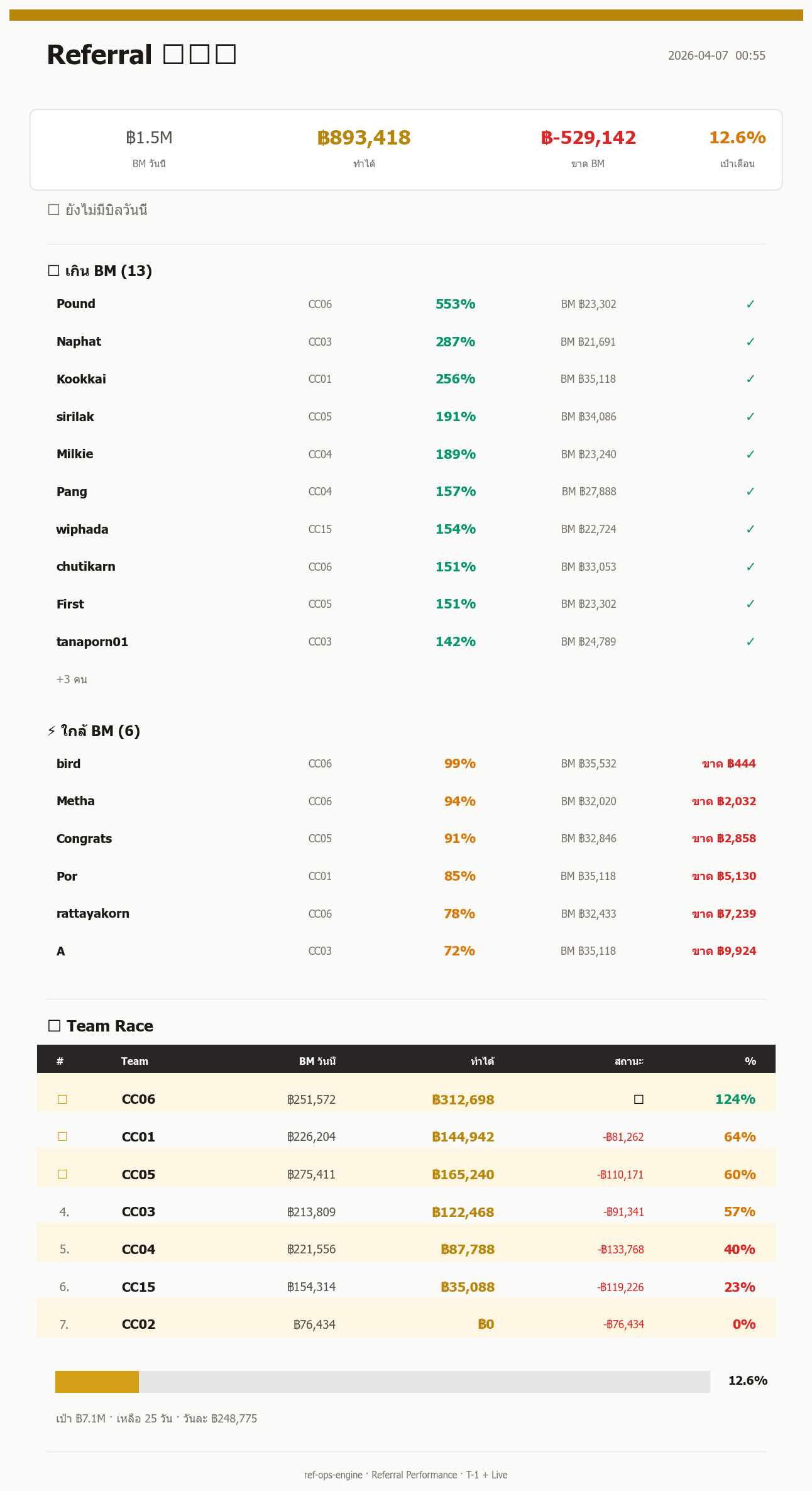
Task: Select the CC04 team row
Action: click(406, 1249)
